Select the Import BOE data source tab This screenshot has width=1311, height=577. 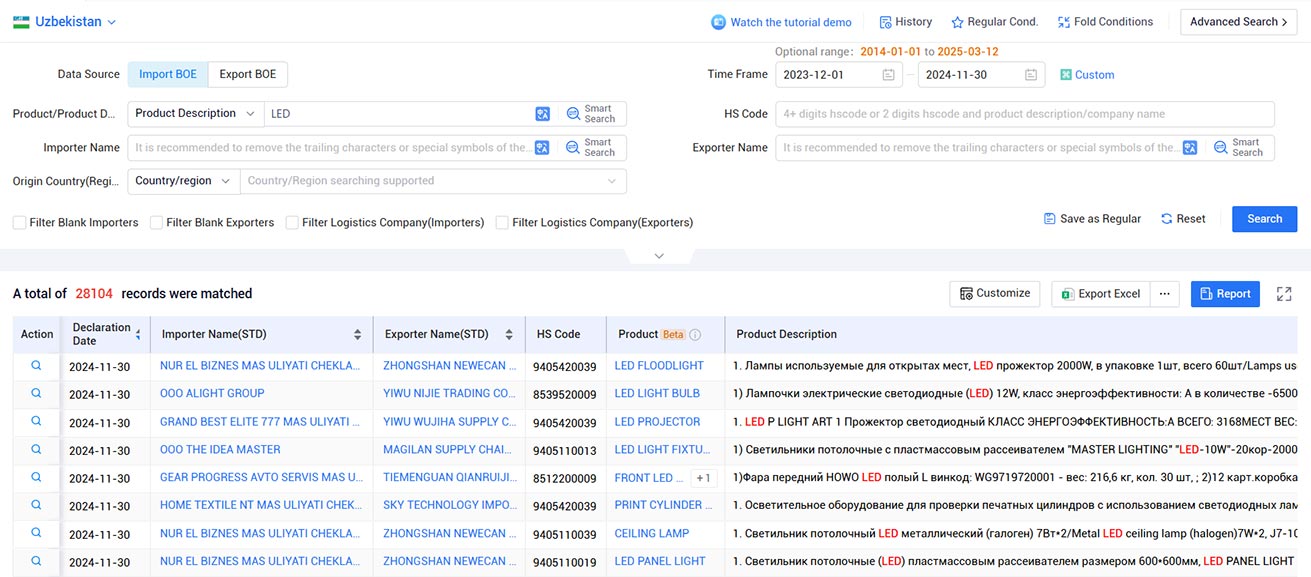168,74
